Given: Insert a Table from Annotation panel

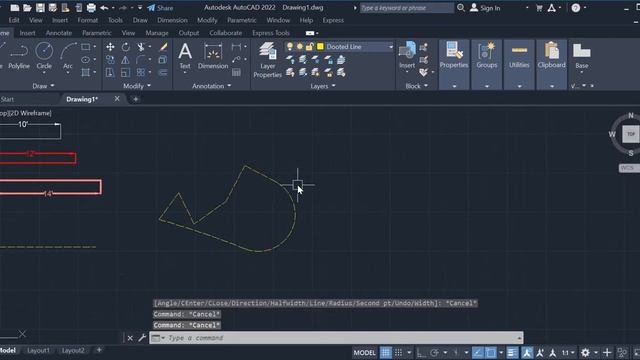Looking at the screenshot, I should point(236,73).
